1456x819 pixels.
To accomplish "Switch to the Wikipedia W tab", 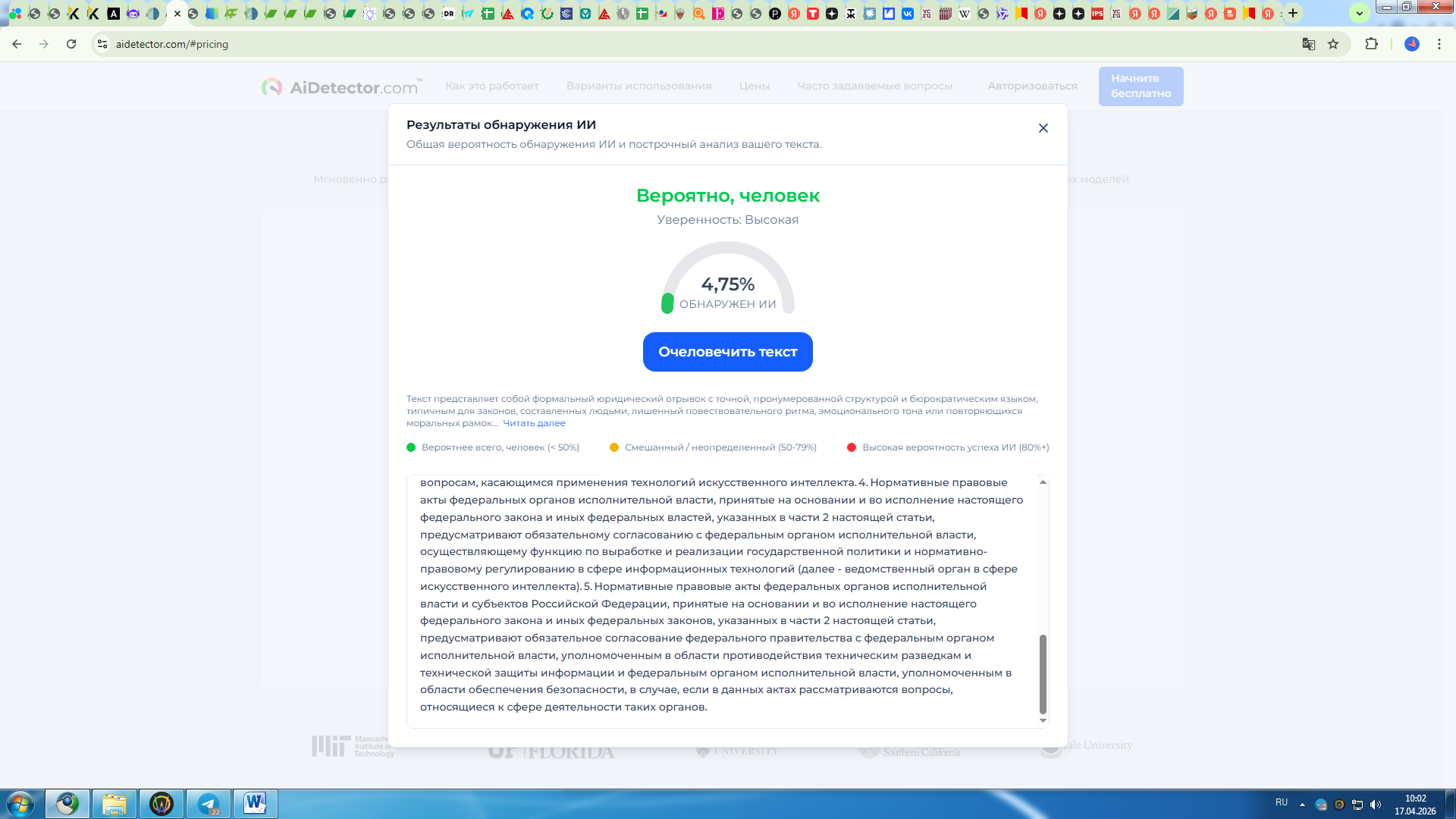I will (965, 14).
